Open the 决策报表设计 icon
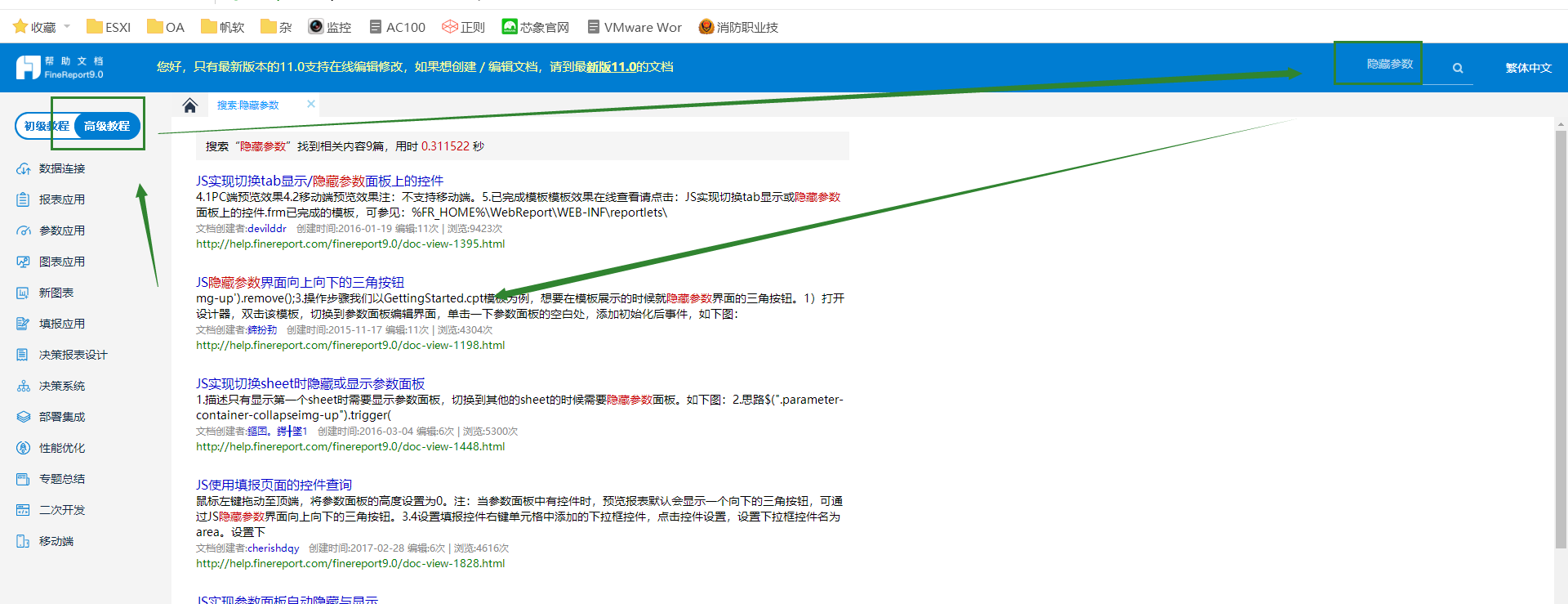This screenshot has width=1568, height=604. pos(24,355)
